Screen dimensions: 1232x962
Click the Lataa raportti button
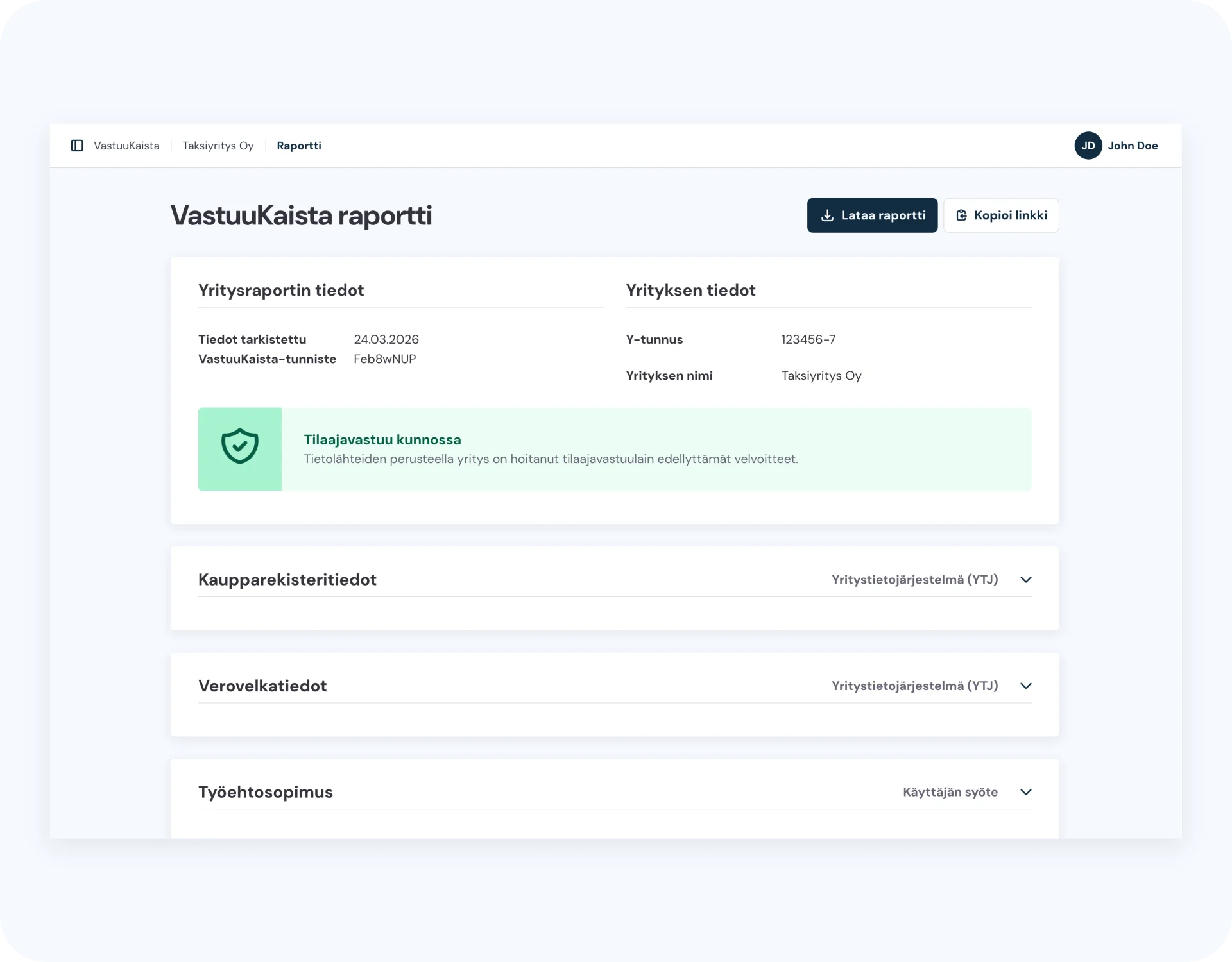pos(873,215)
